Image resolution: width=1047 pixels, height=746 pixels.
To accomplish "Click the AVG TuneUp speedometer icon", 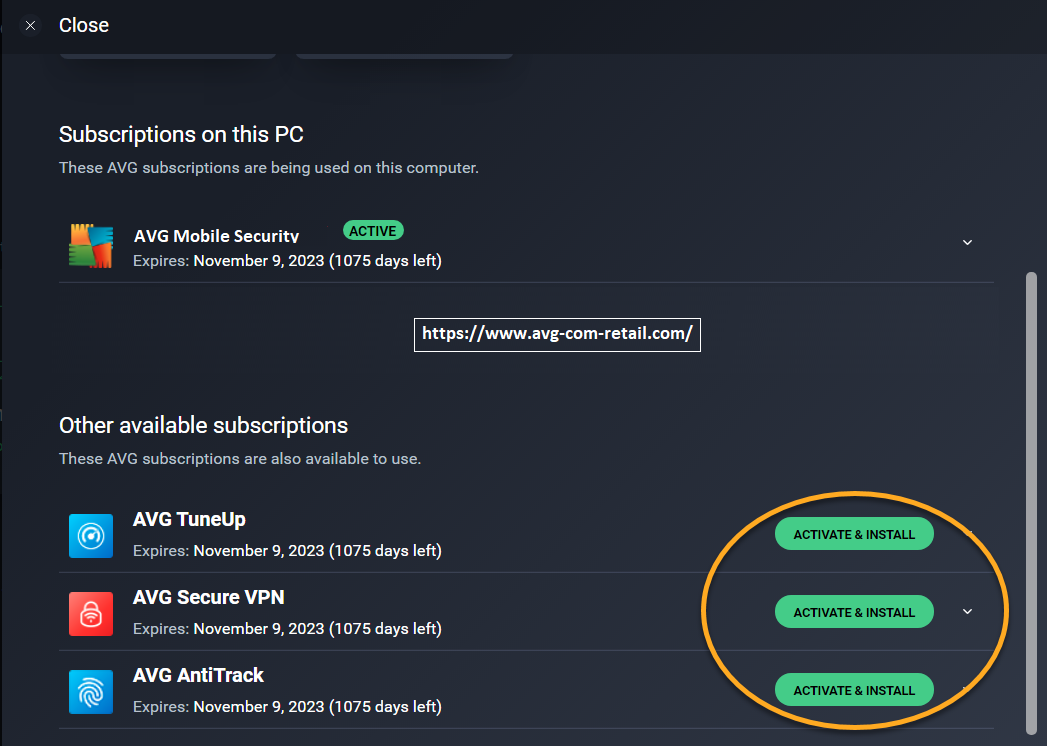I will 91,536.
